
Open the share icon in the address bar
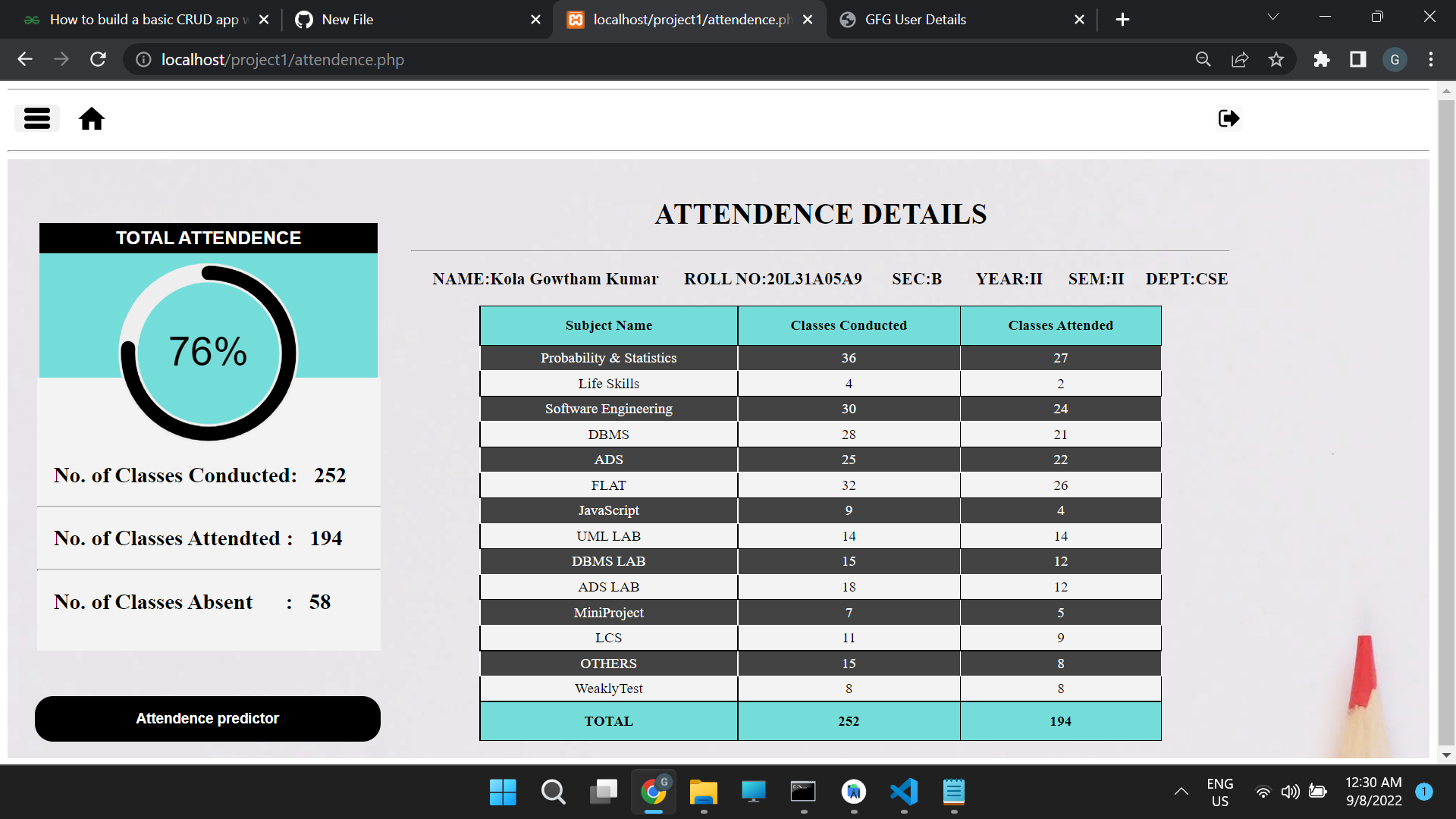pos(1240,59)
